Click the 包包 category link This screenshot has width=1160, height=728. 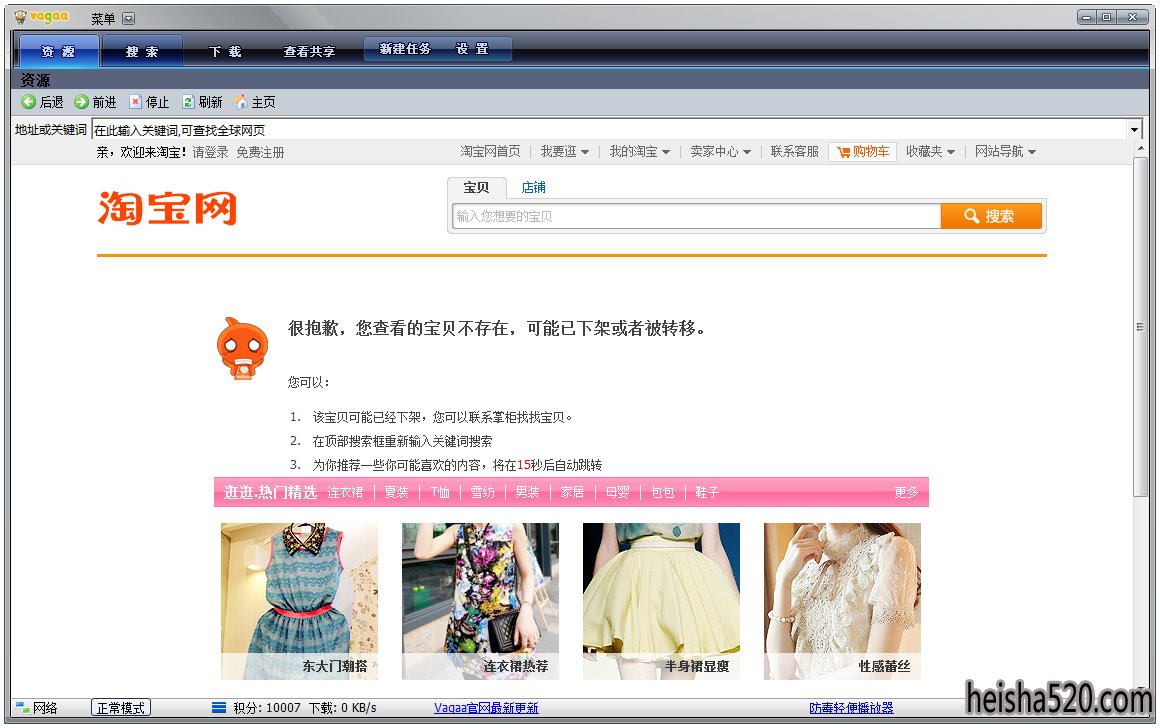tap(663, 493)
